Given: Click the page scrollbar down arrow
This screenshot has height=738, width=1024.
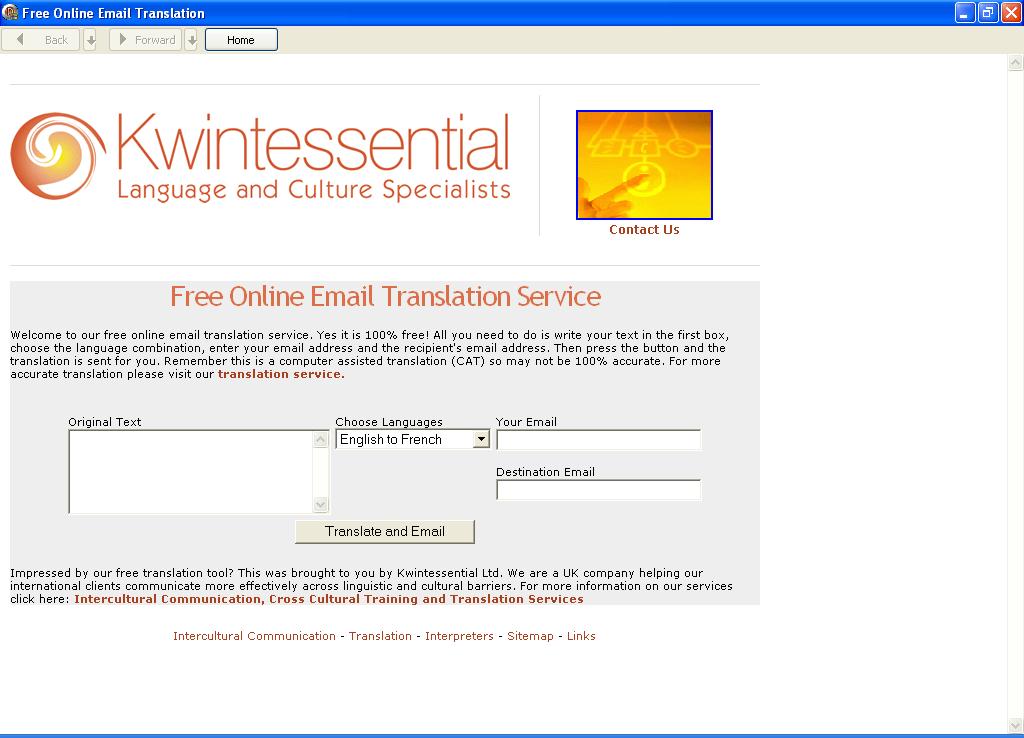Looking at the screenshot, I should (x=1015, y=726).
